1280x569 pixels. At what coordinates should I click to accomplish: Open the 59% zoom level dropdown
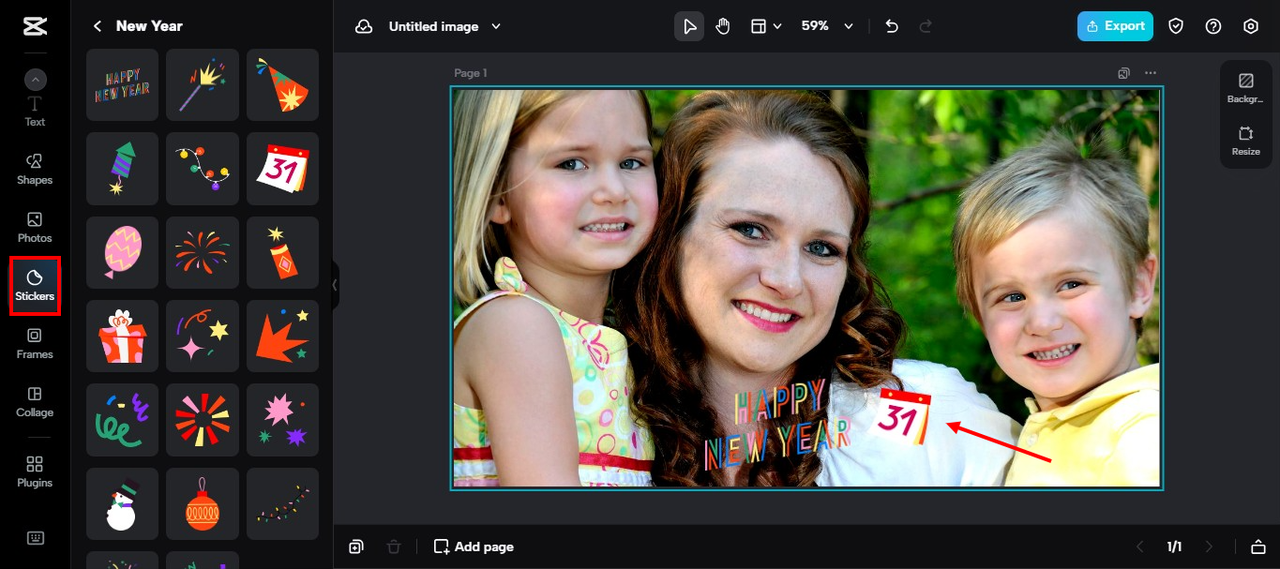coord(828,26)
